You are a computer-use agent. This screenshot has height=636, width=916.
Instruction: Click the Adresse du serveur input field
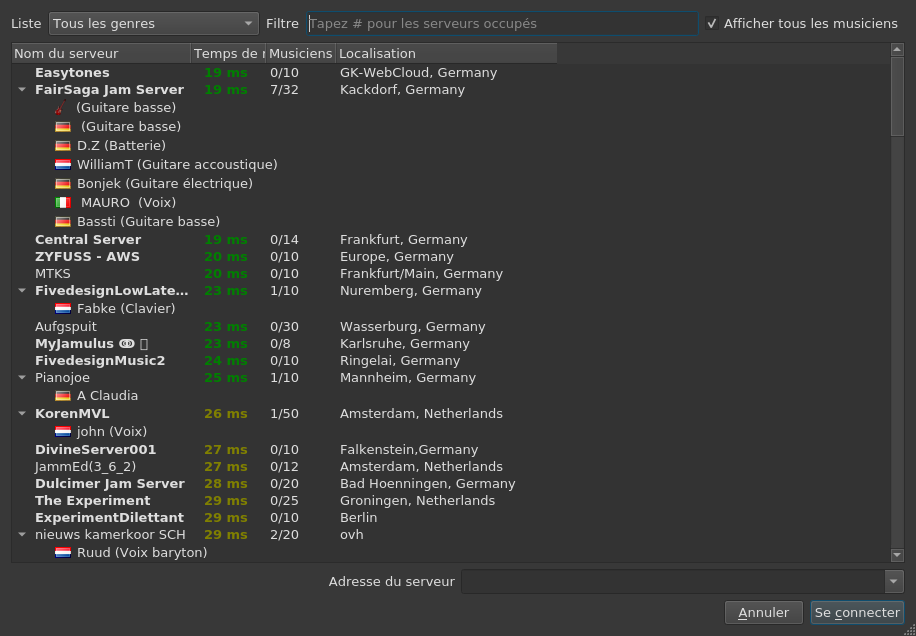tap(673, 581)
